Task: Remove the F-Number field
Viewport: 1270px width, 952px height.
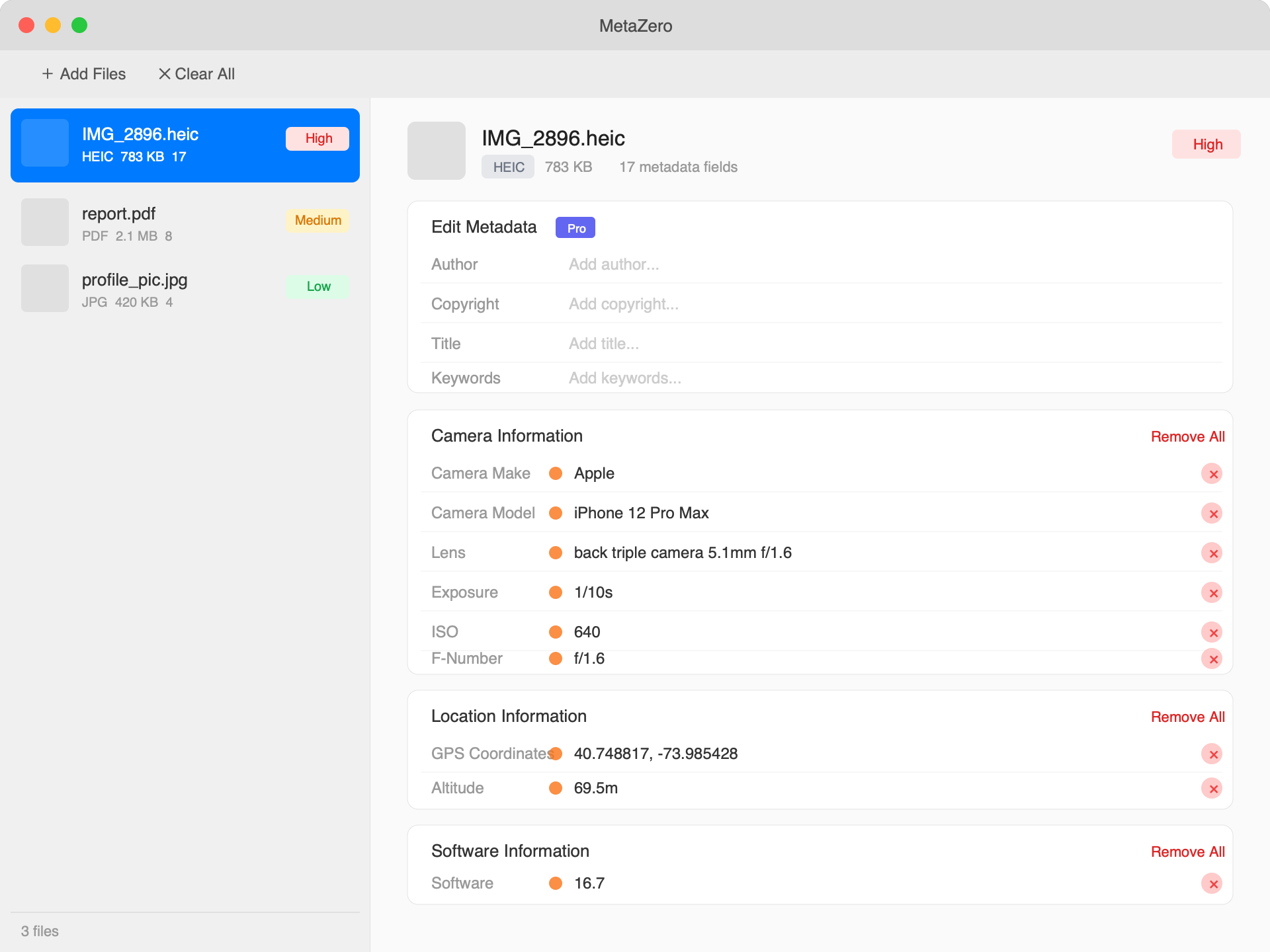Action: (x=1212, y=658)
